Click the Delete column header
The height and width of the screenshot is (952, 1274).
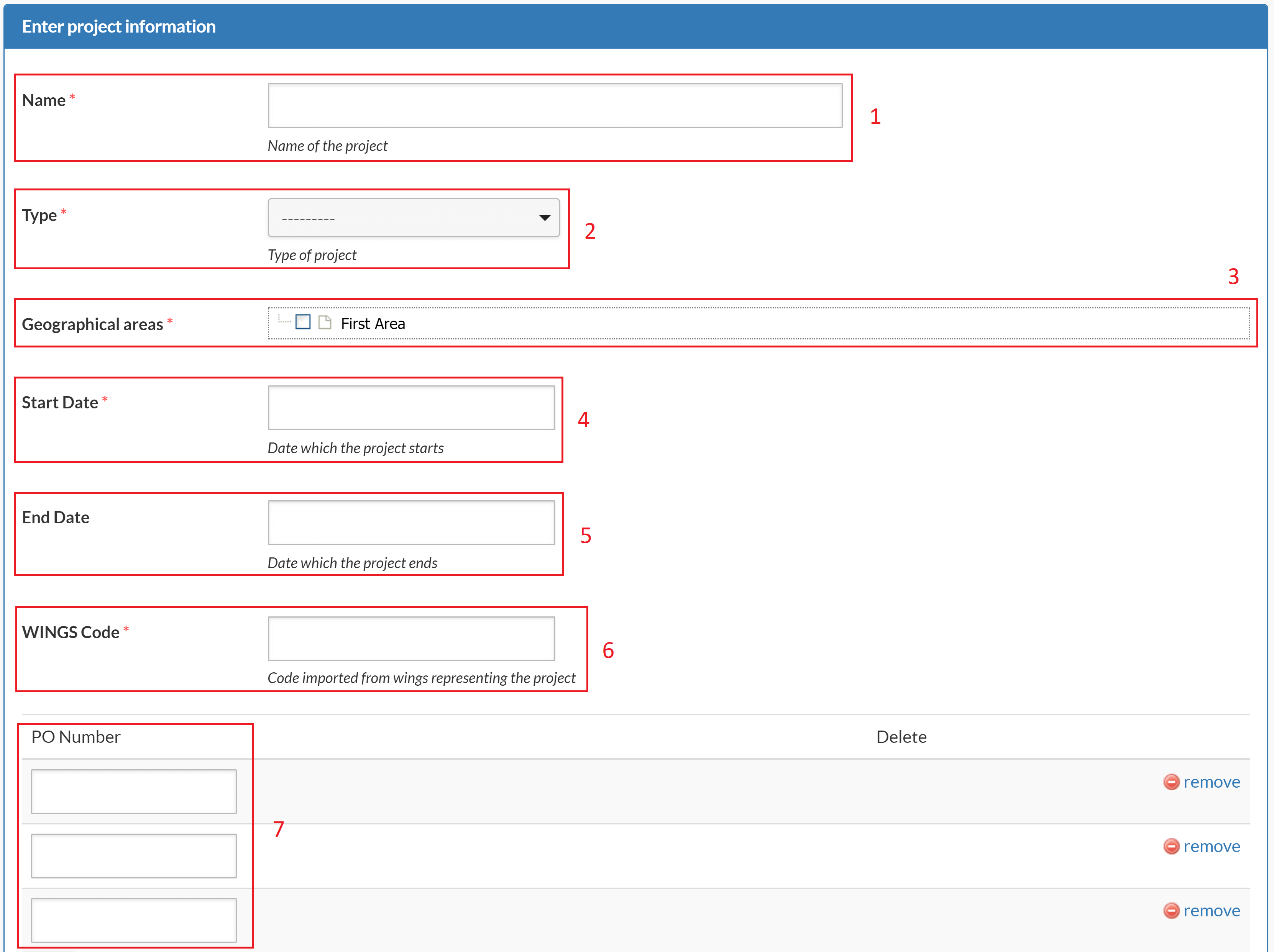click(x=901, y=737)
